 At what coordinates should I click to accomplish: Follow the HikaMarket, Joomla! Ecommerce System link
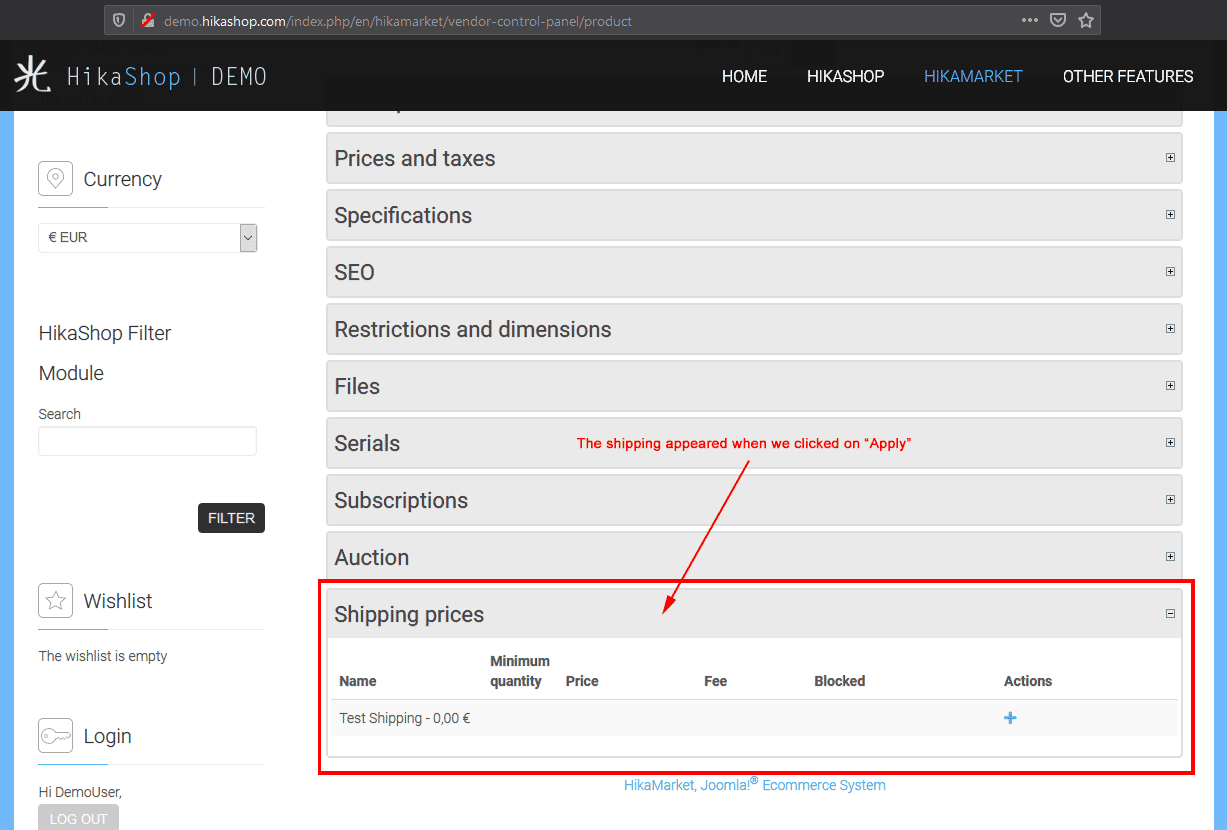pos(754,785)
